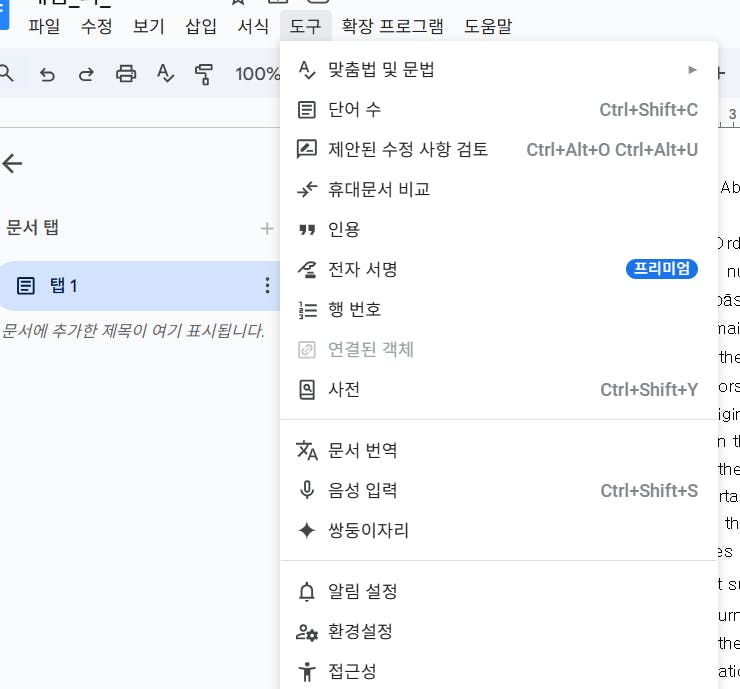Click the back arrow in sidebar
Viewport: 740px width, 689px height.
12,163
